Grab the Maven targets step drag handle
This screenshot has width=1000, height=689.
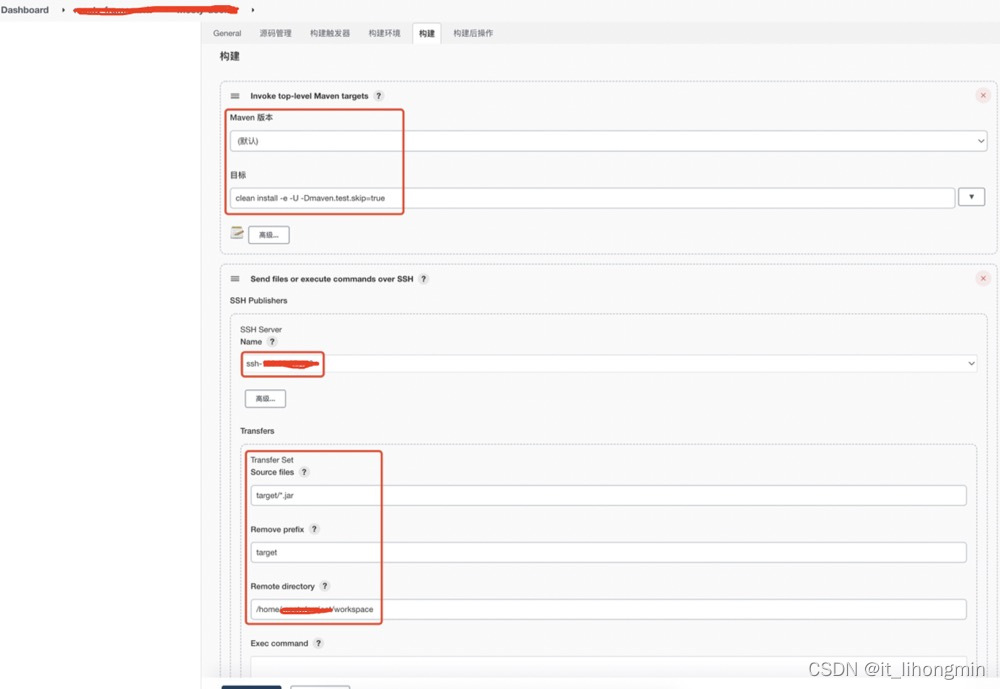pyautogui.click(x=235, y=96)
